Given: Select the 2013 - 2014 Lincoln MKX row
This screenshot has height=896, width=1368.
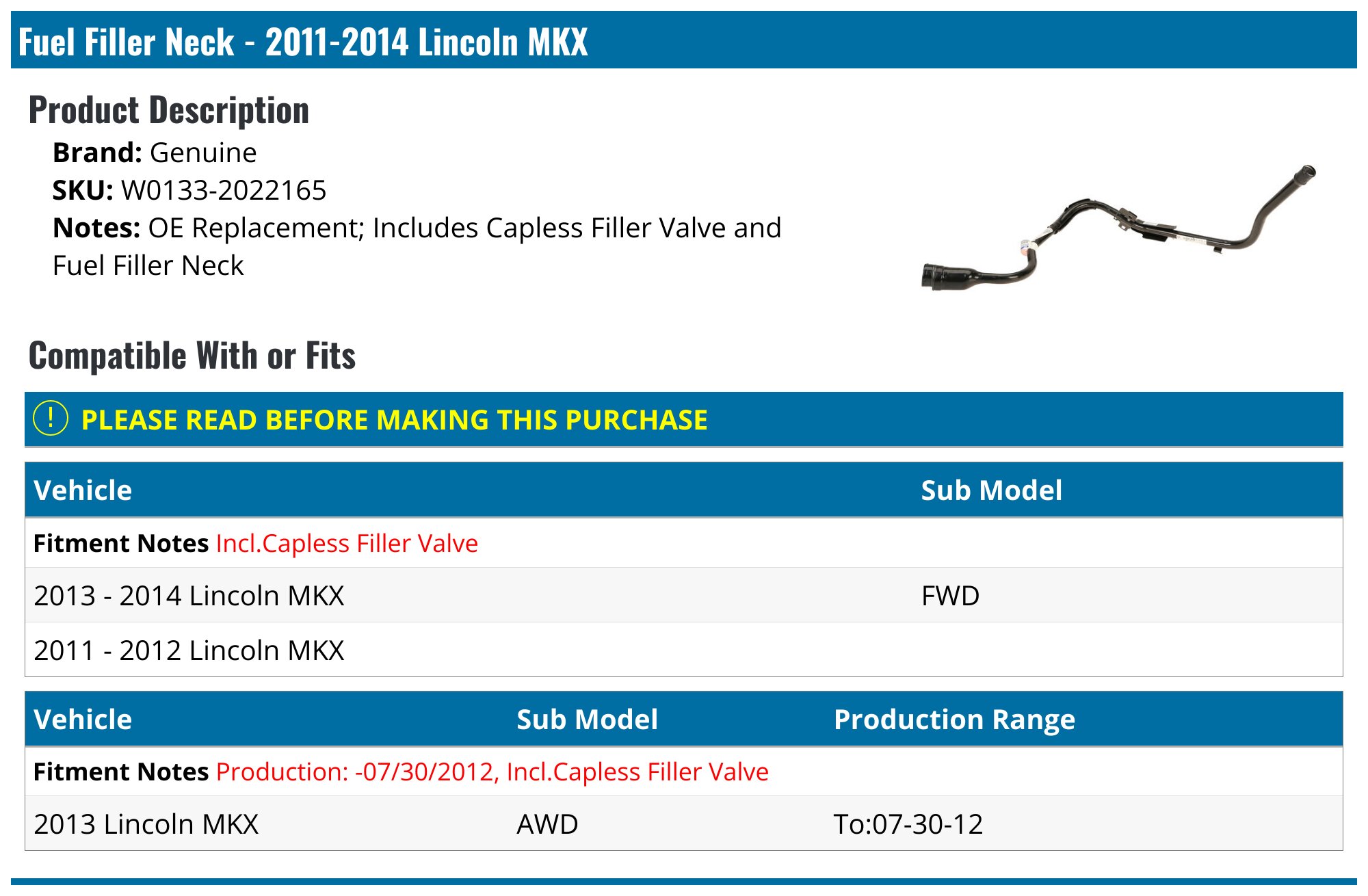Looking at the screenshot, I should [684, 595].
